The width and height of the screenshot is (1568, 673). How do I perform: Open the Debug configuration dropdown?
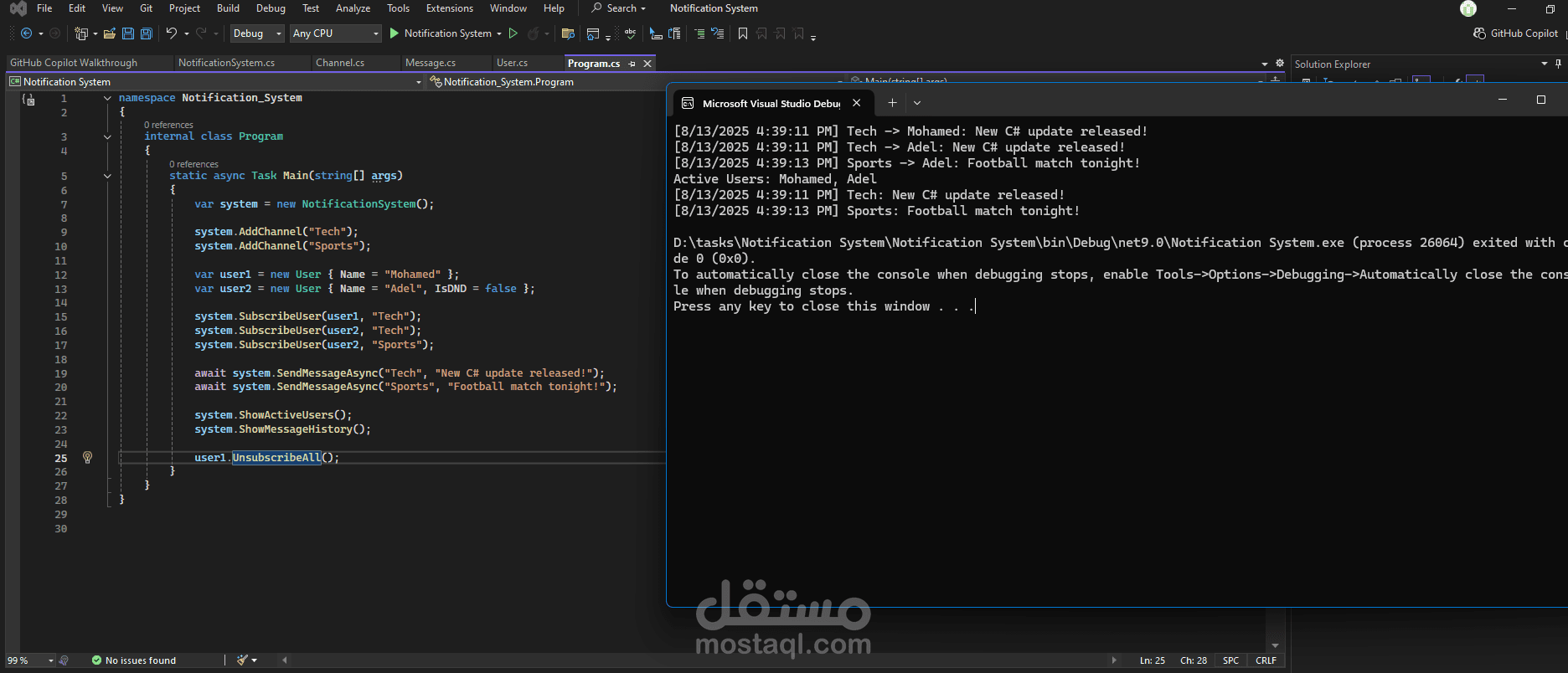(257, 33)
